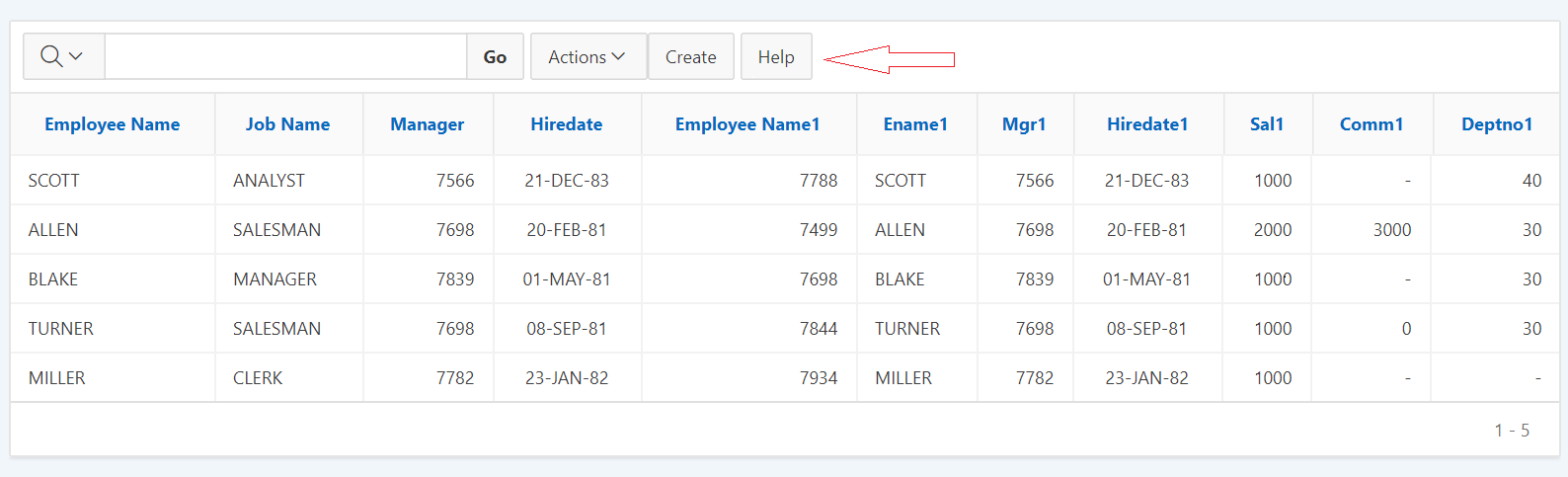
Task: Click the Deptno1 column header
Action: pyautogui.click(x=1497, y=124)
